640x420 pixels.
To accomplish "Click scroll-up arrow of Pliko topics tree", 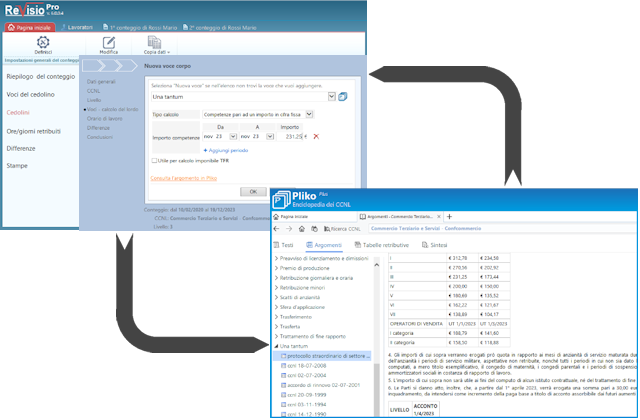I will [x=376, y=265].
